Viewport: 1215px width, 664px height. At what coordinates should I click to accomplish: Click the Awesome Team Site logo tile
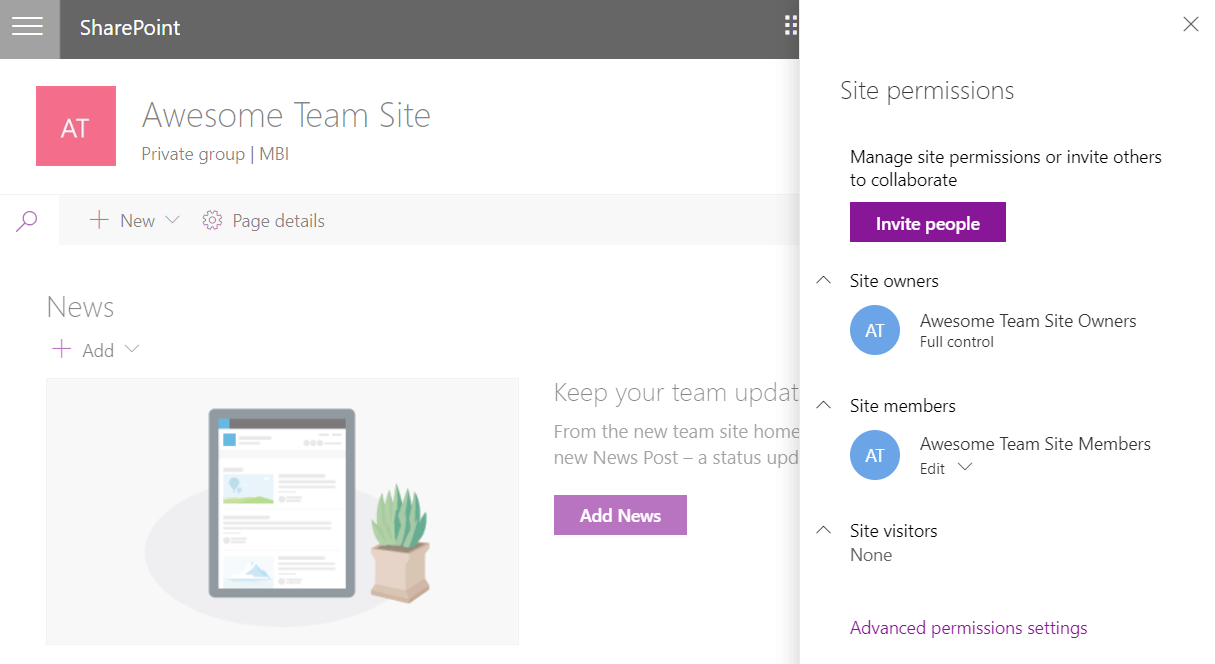point(76,126)
